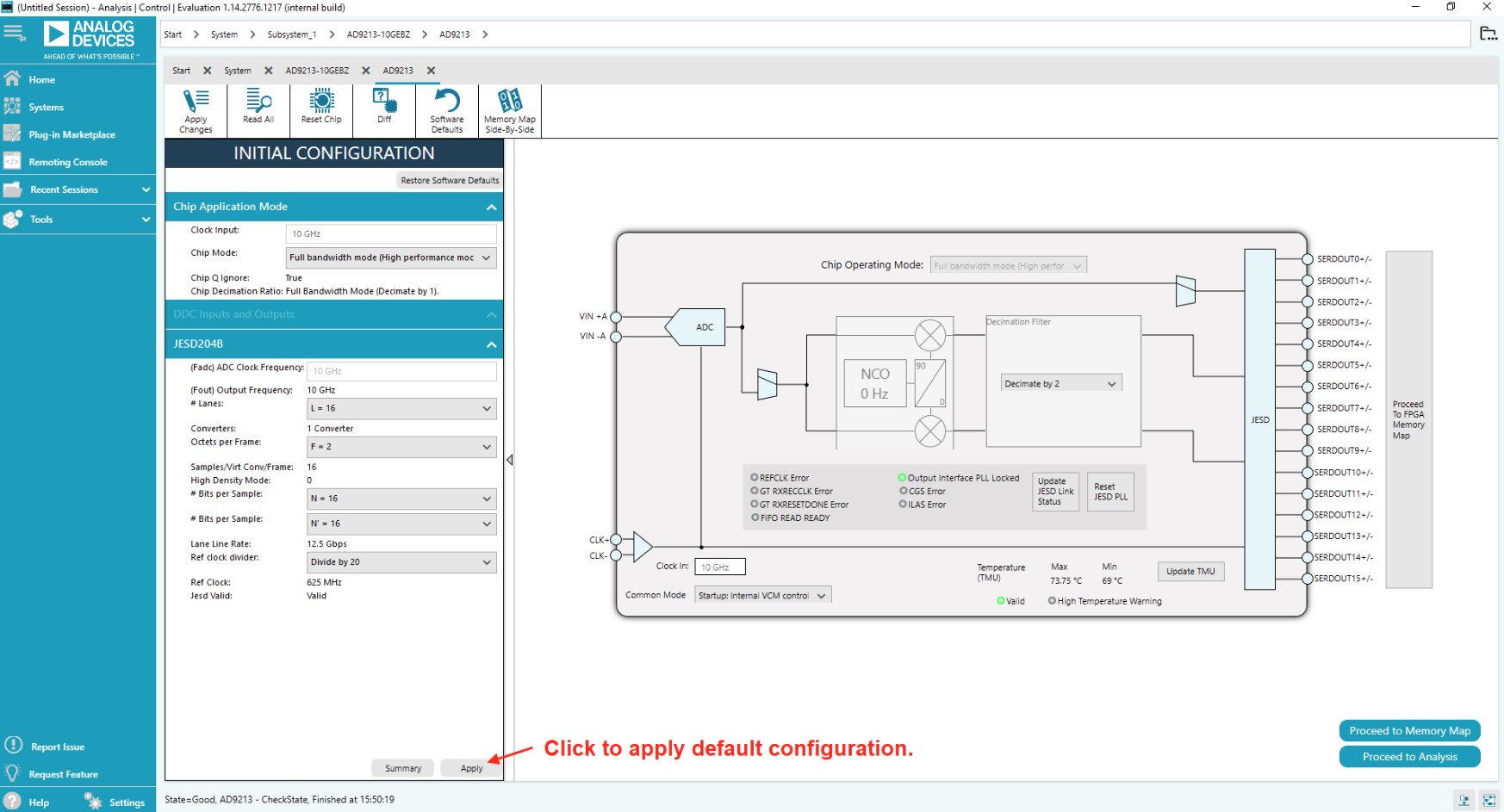1504x812 pixels.
Task: Select the Read All chip icon
Action: 258,108
